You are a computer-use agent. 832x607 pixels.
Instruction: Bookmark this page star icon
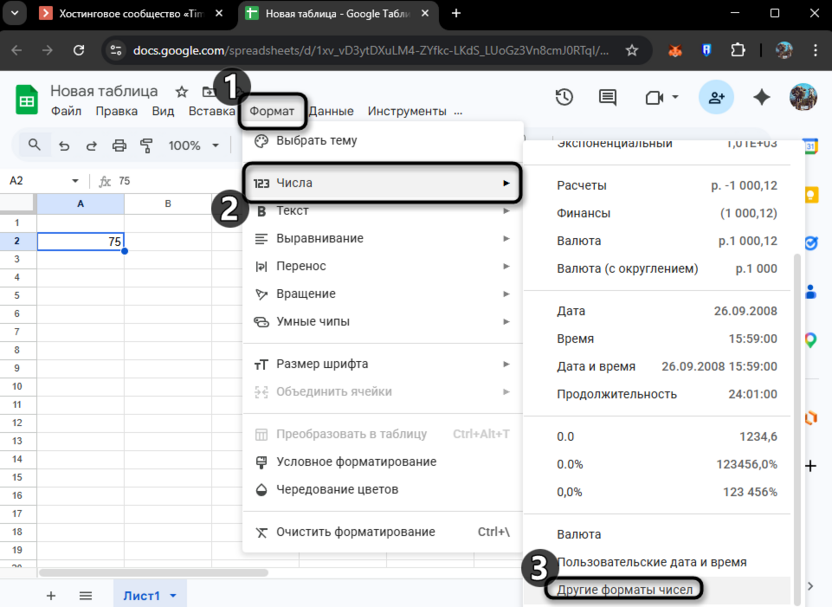tap(631, 50)
